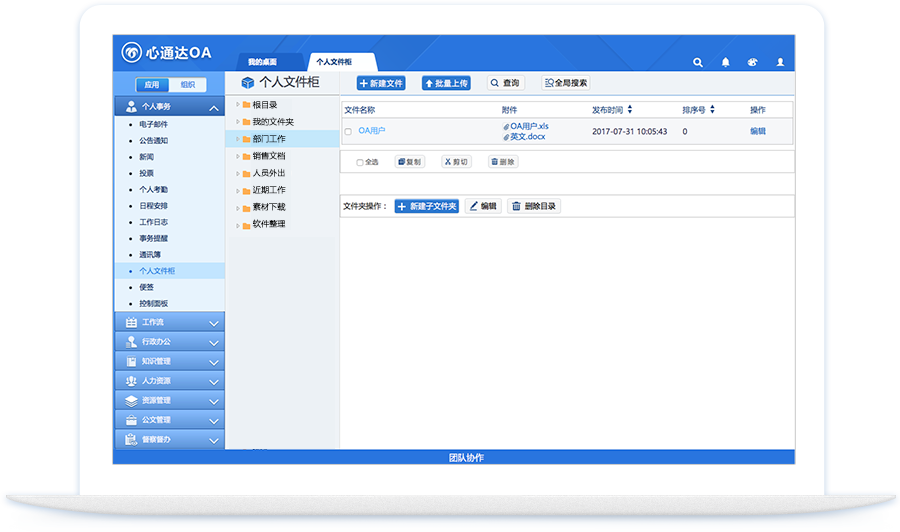Click the 全局搜索 button
900x532 pixels.
566,83
